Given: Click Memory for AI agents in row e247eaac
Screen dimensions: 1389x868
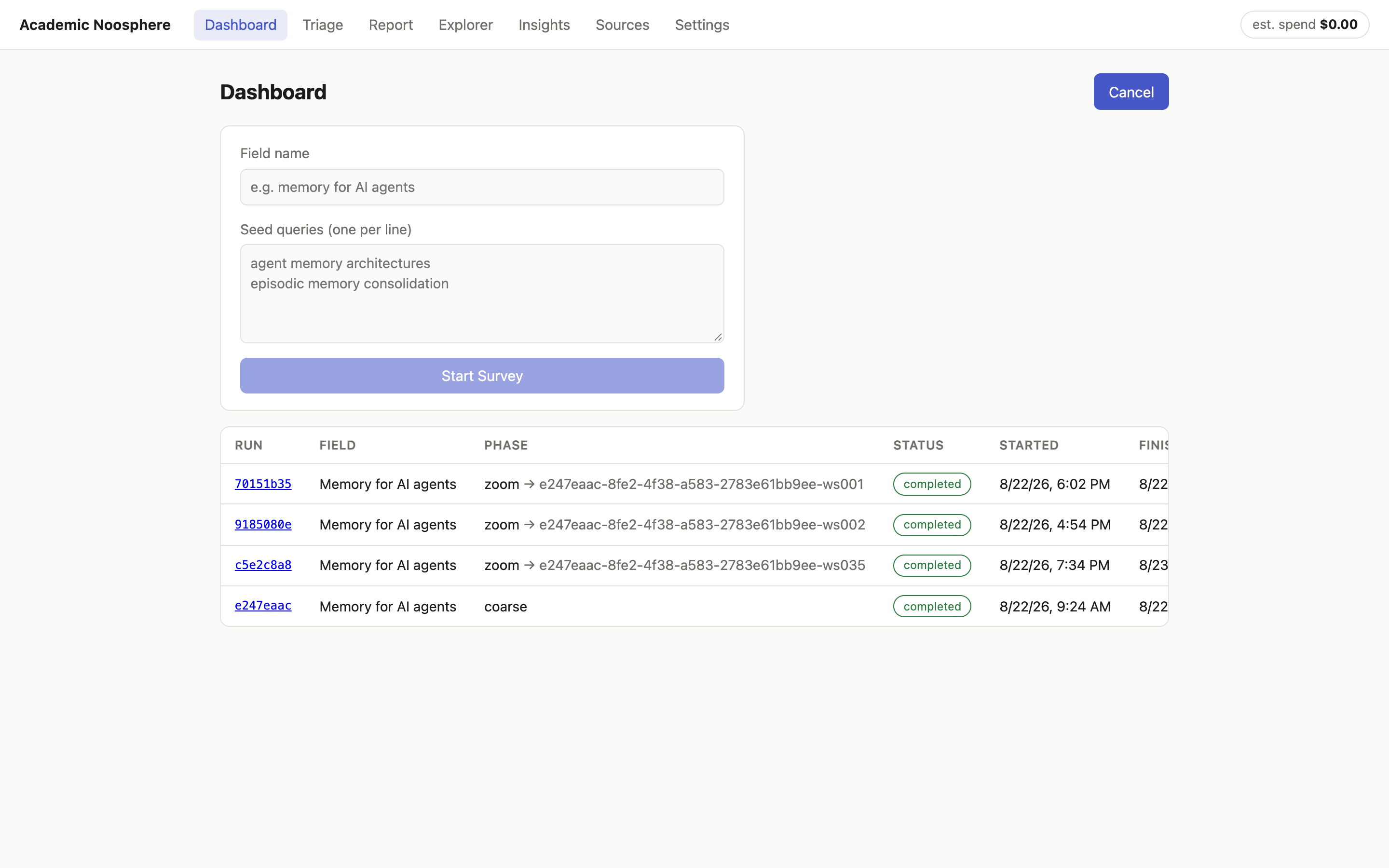Looking at the screenshot, I should (x=388, y=607).
